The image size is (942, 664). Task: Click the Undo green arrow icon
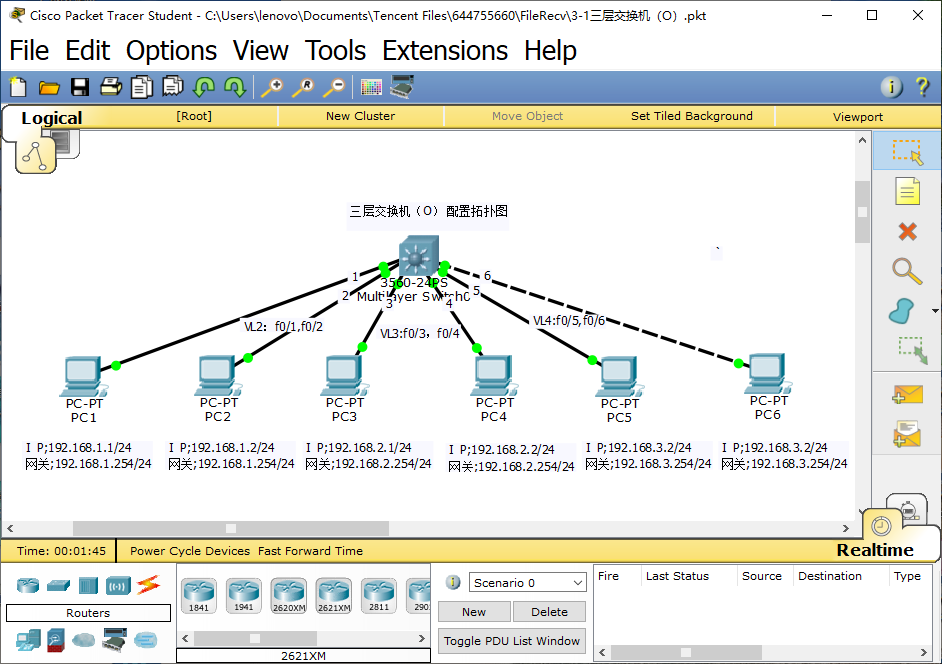[x=204, y=87]
